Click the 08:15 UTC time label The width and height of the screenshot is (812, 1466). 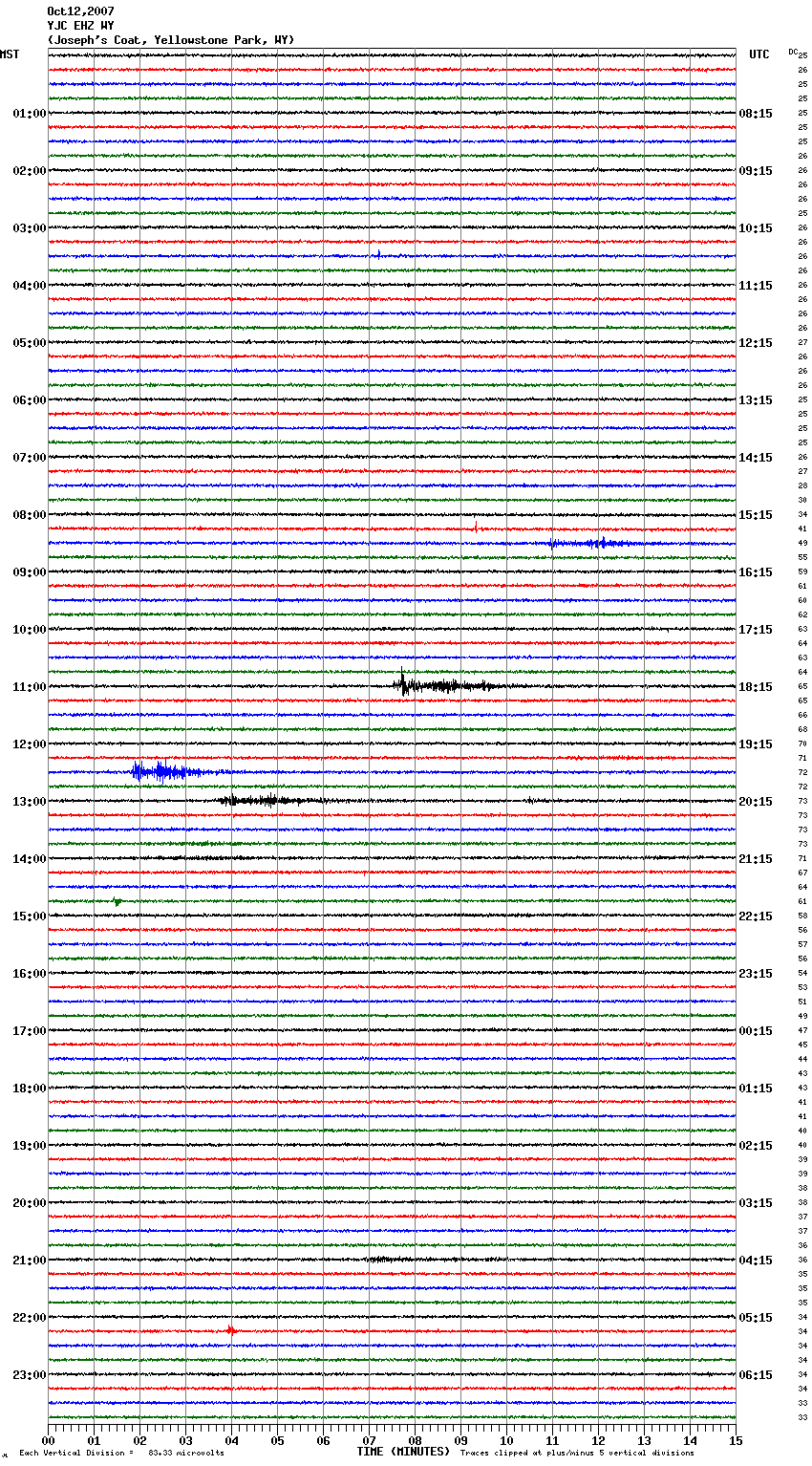point(756,114)
